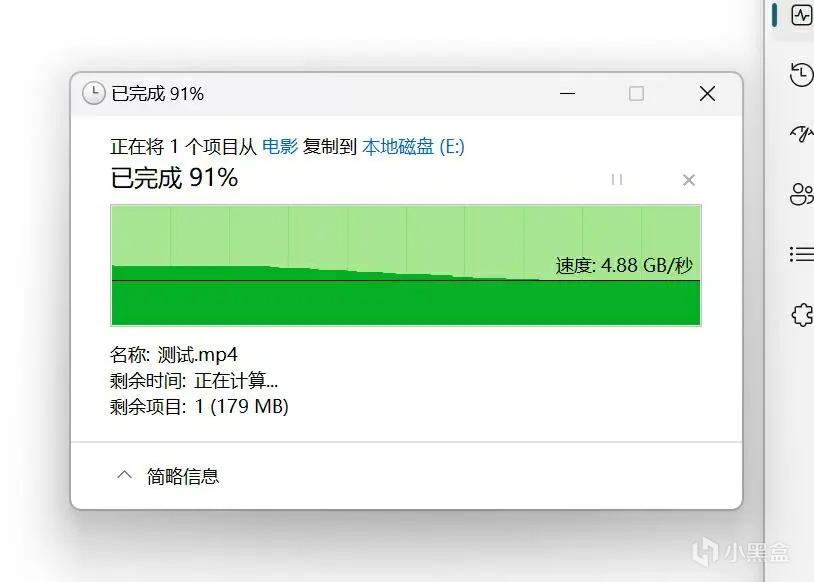This screenshot has width=814, height=582.
Task: Open the 电影 source folder link
Action: [x=280, y=146]
